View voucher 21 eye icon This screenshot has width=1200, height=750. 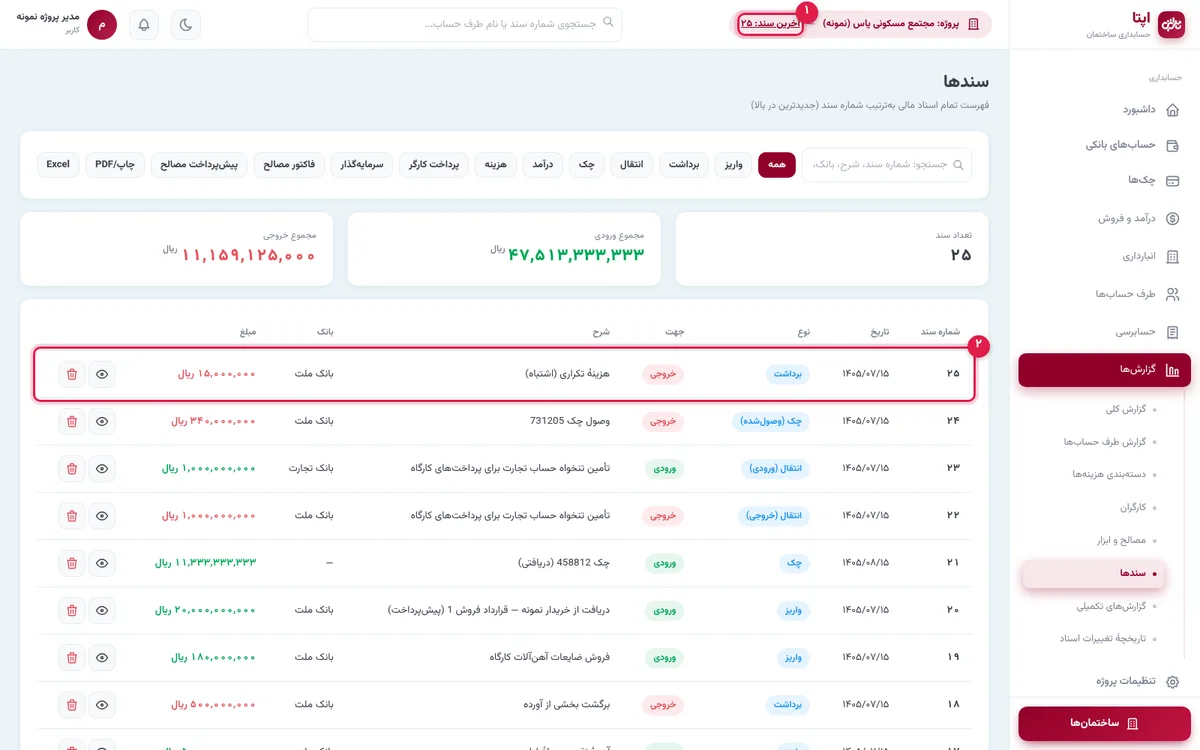102,563
